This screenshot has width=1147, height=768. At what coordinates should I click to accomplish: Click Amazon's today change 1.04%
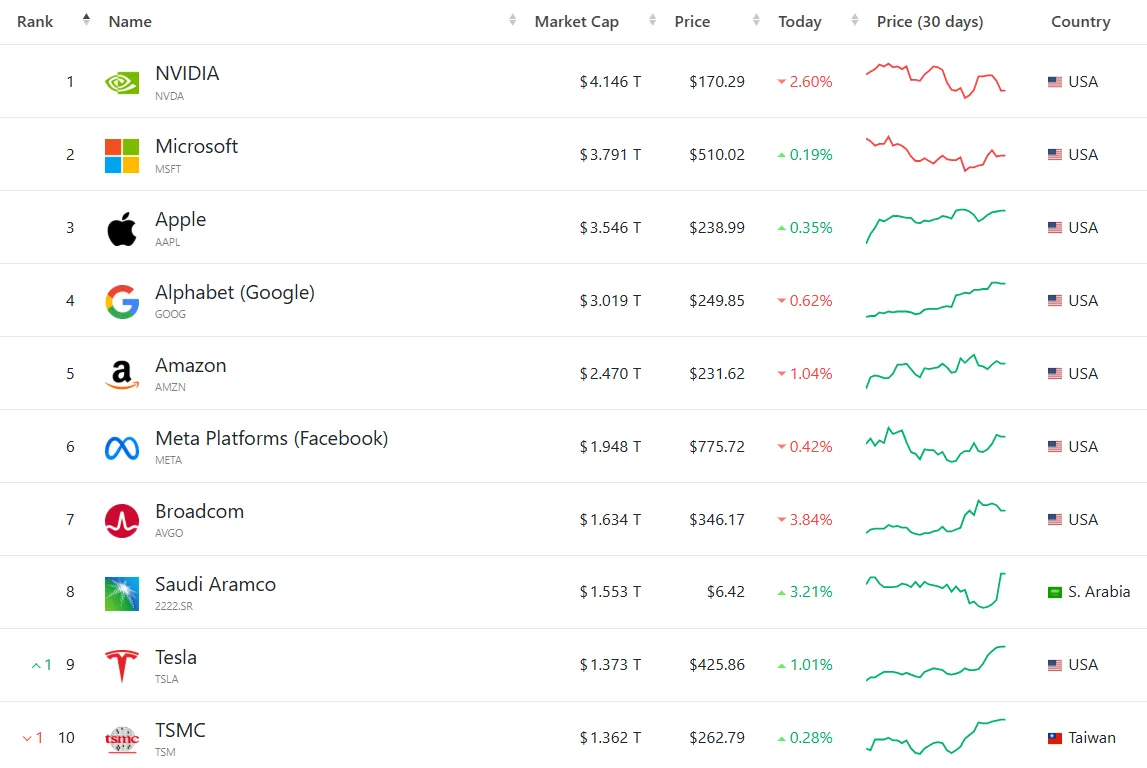(x=811, y=374)
